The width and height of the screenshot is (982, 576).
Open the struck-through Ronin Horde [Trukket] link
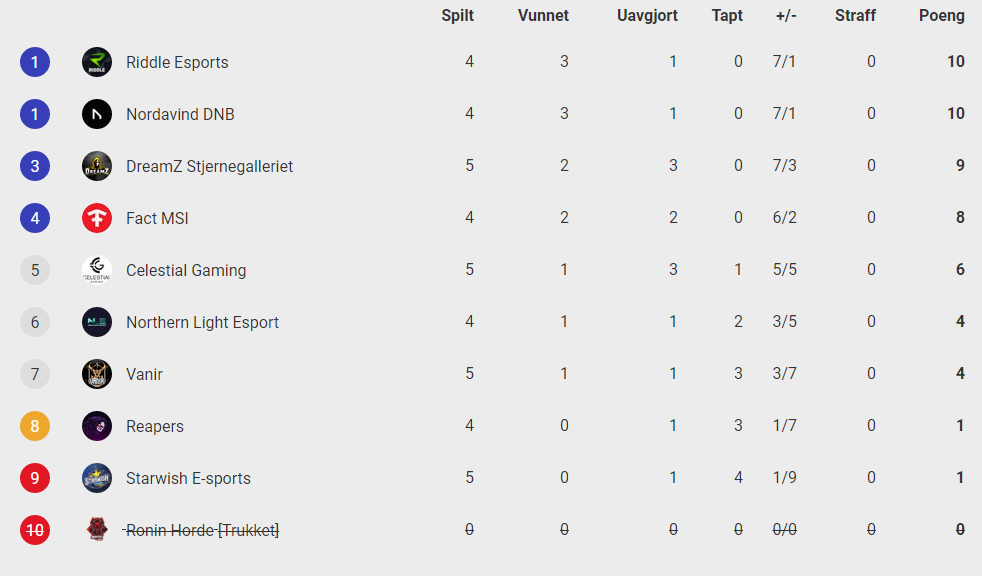[x=201, y=530]
